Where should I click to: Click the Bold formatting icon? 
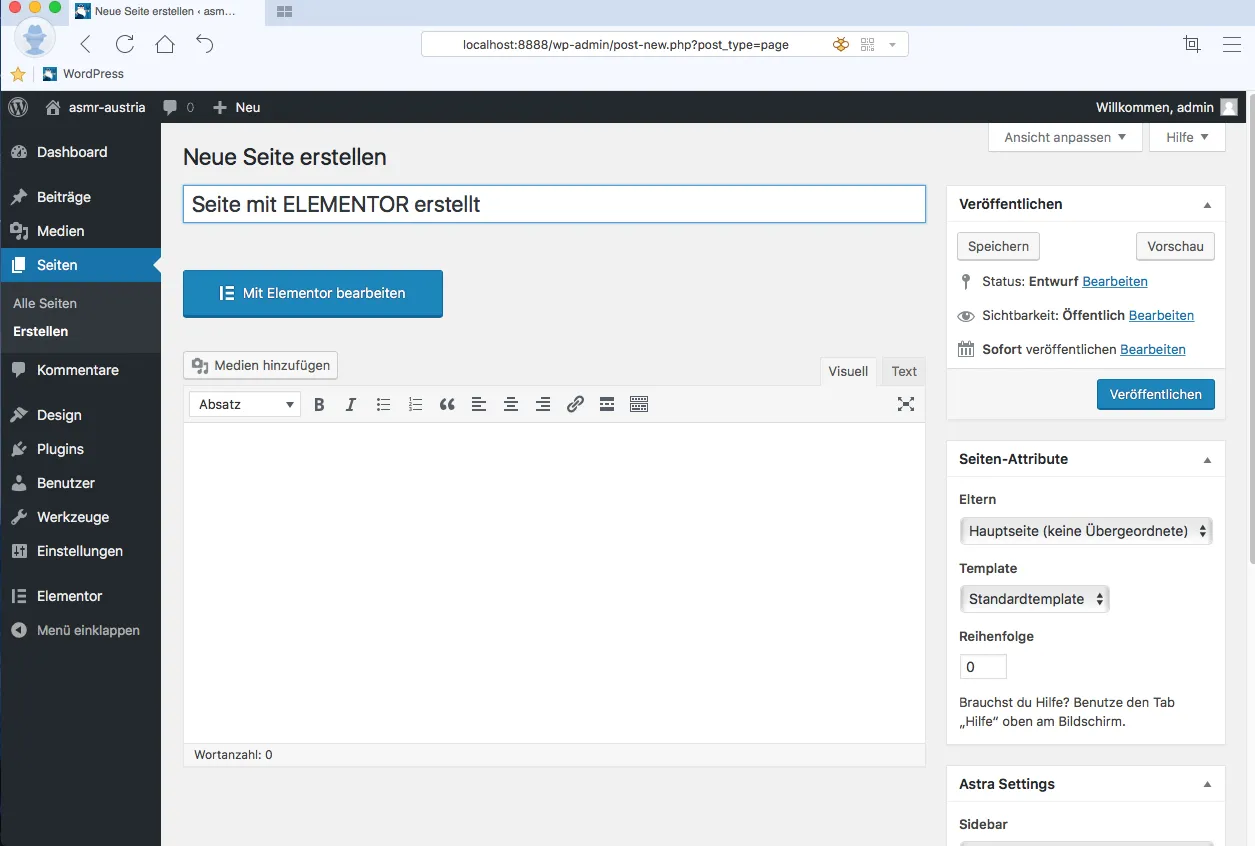point(319,404)
